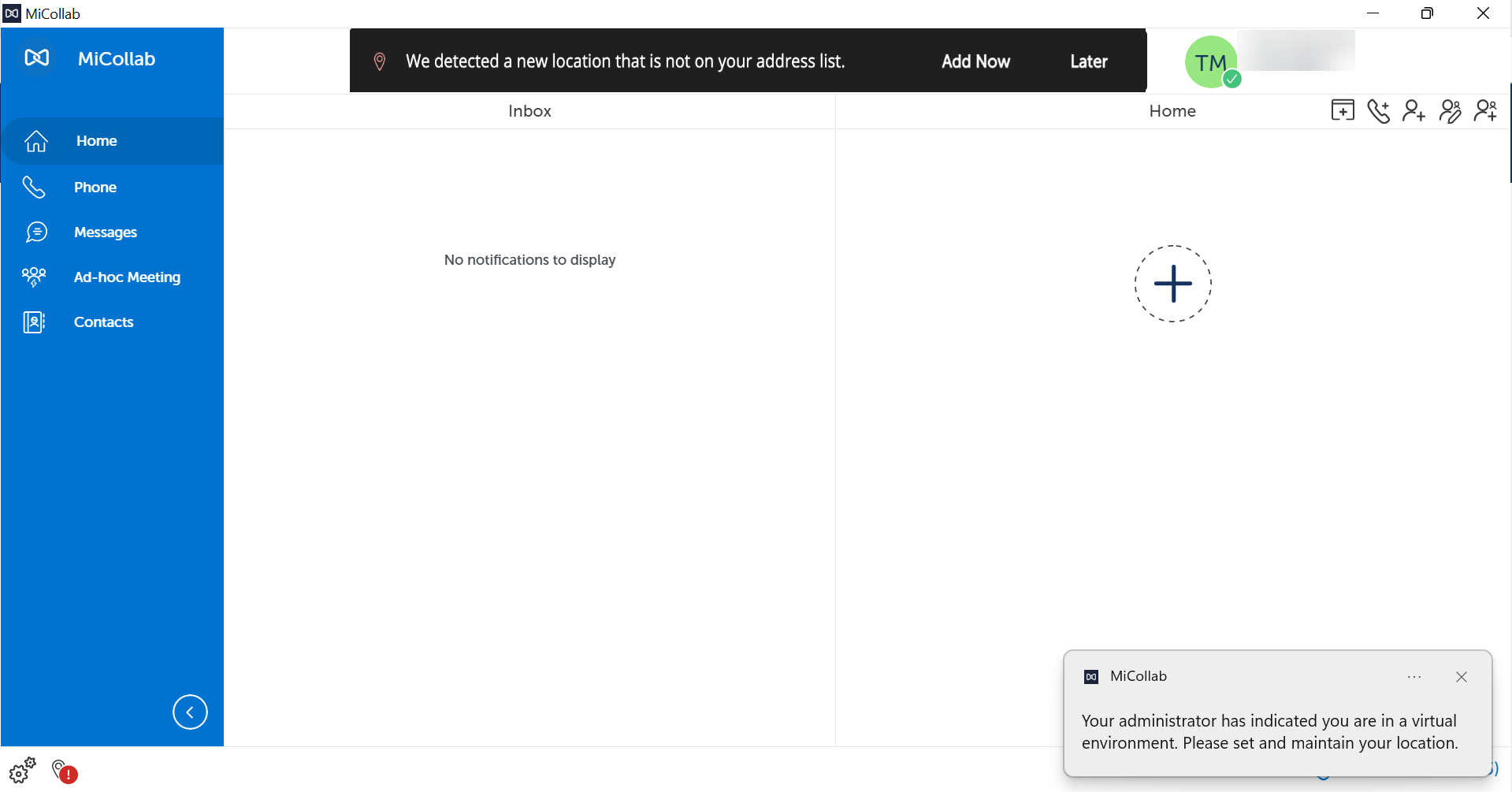Viewport: 1512px width, 792px height.
Task: Open the Contacts section in sidebar
Action: click(112, 322)
